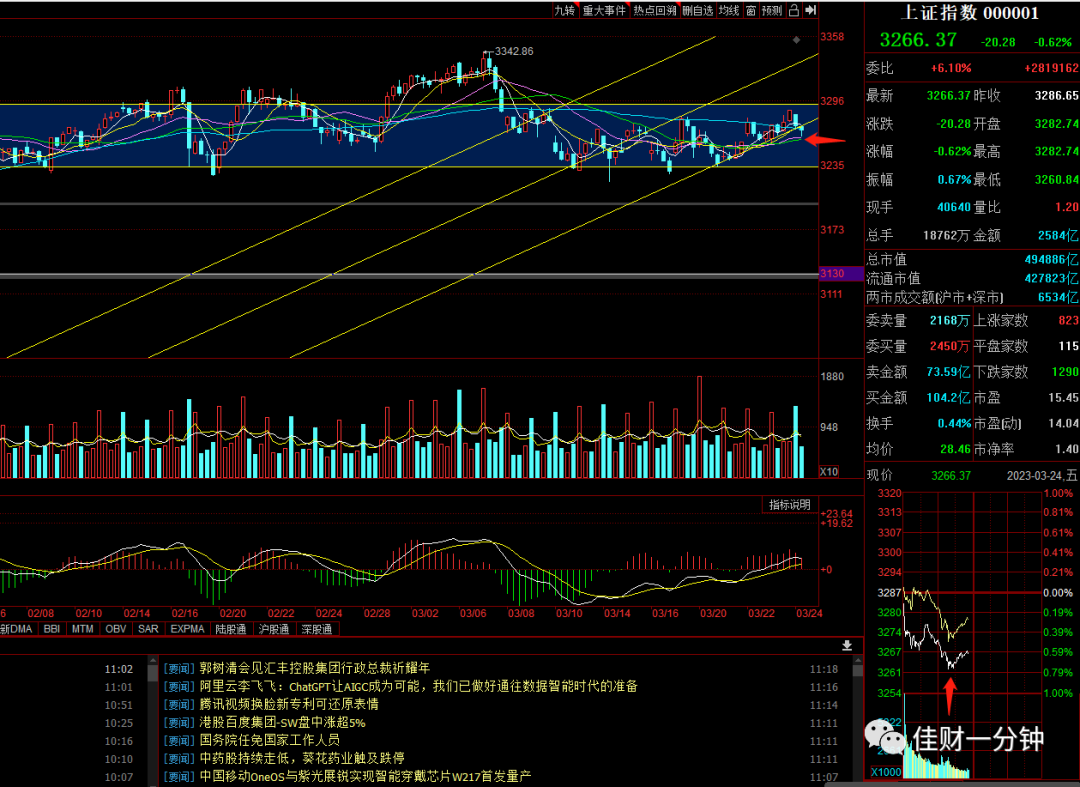Click the arrow-to-bar collapse icon

pos(811,10)
